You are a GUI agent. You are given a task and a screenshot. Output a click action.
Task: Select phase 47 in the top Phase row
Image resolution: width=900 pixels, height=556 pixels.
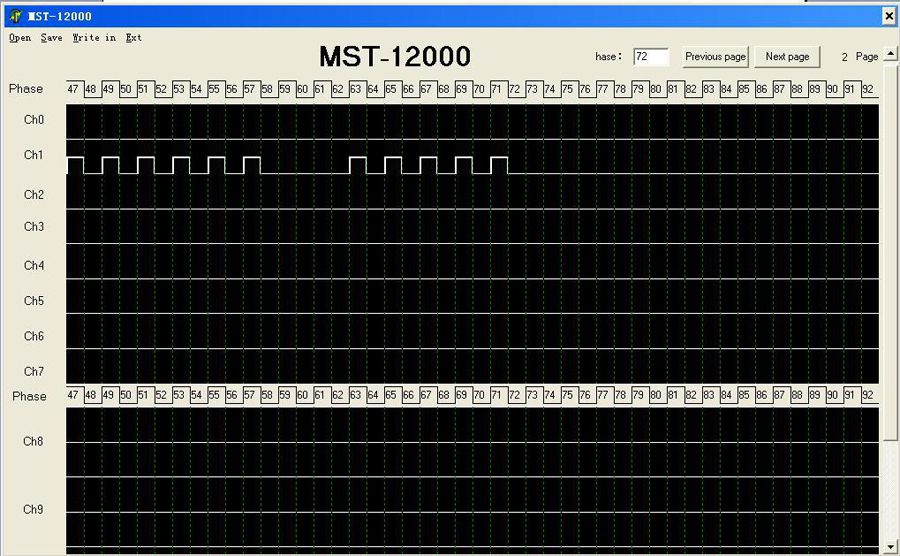[73, 89]
